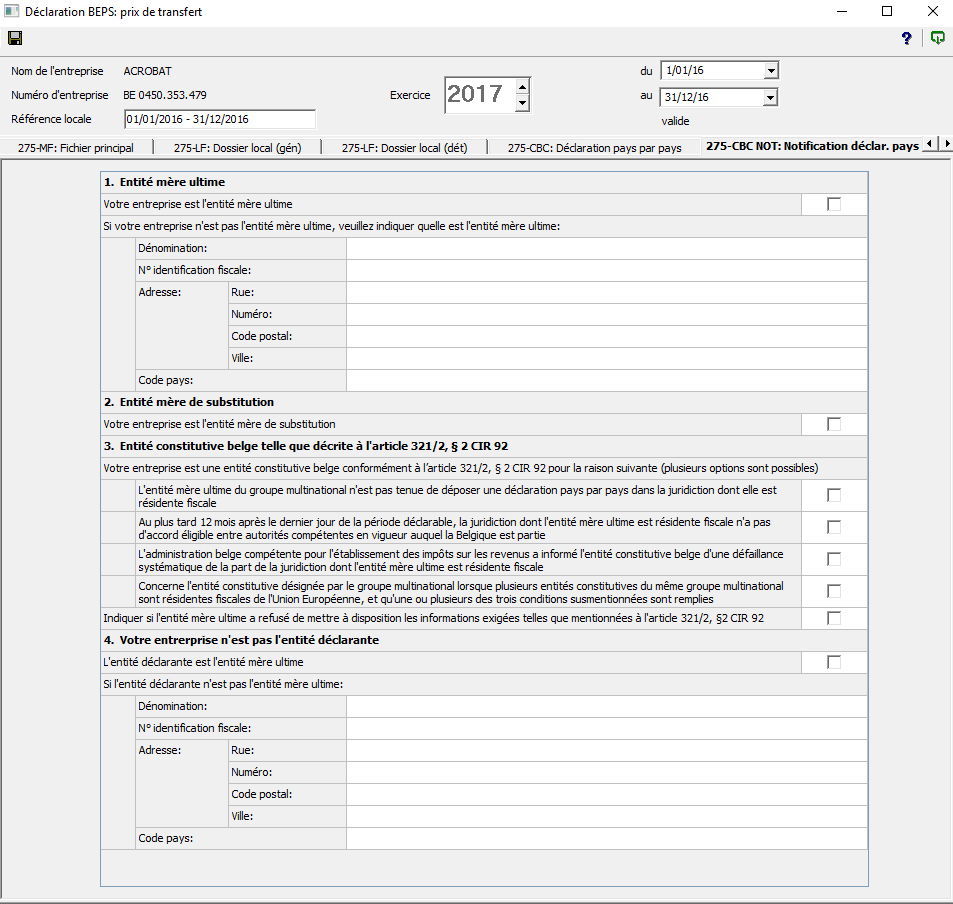Check 'Votre entreprise est l'entité mère ultime'
953x904 pixels.
[x=834, y=204]
